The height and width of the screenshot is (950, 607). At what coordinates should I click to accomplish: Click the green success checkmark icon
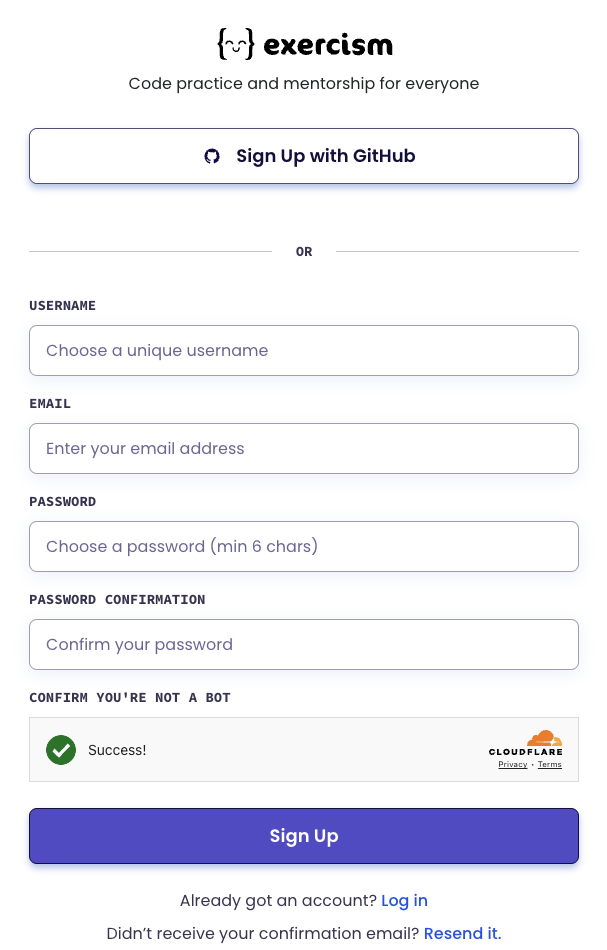pyautogui.click(x=61, y=749)
